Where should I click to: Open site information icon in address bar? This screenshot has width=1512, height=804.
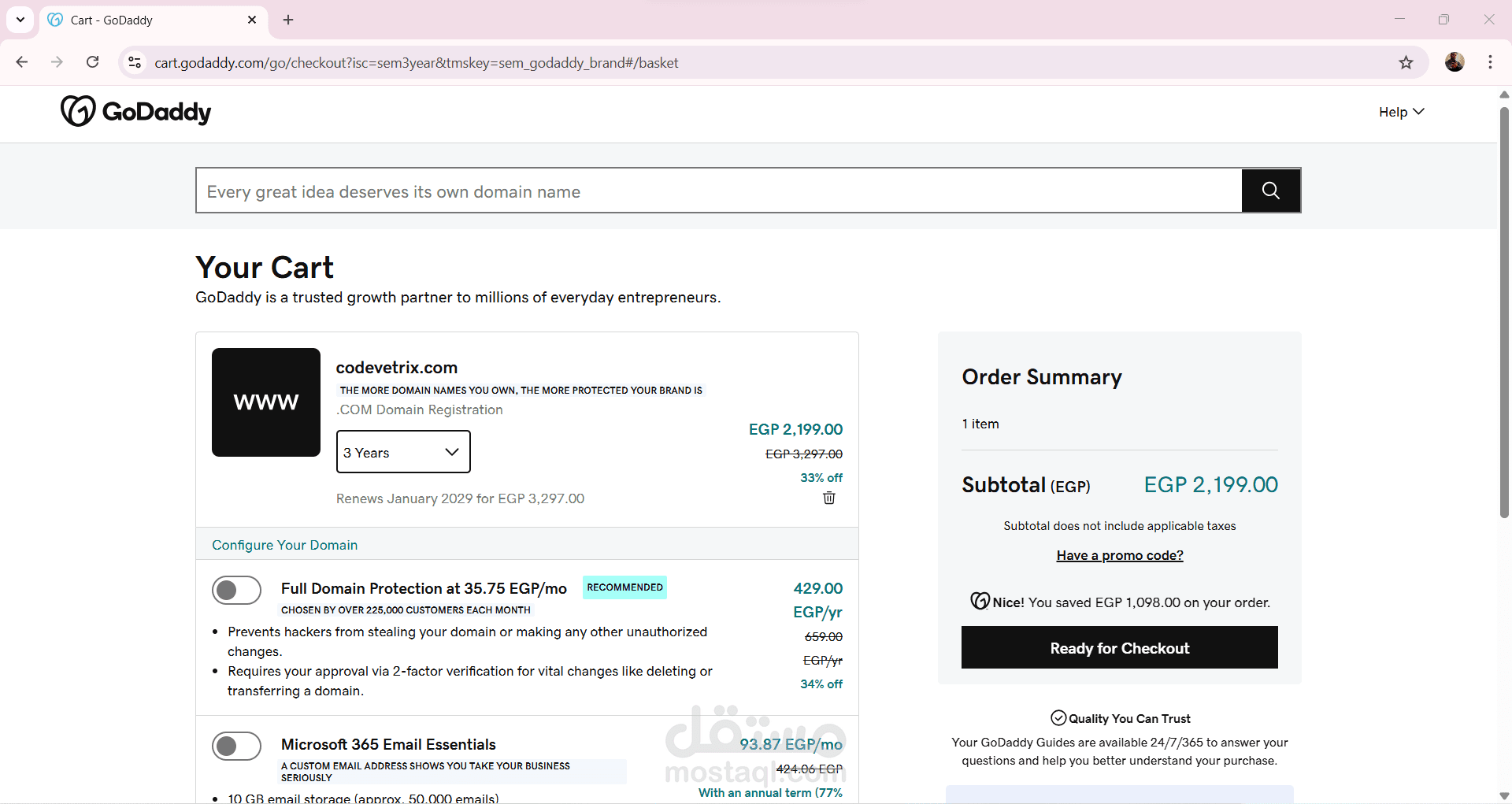click(135, 62)
